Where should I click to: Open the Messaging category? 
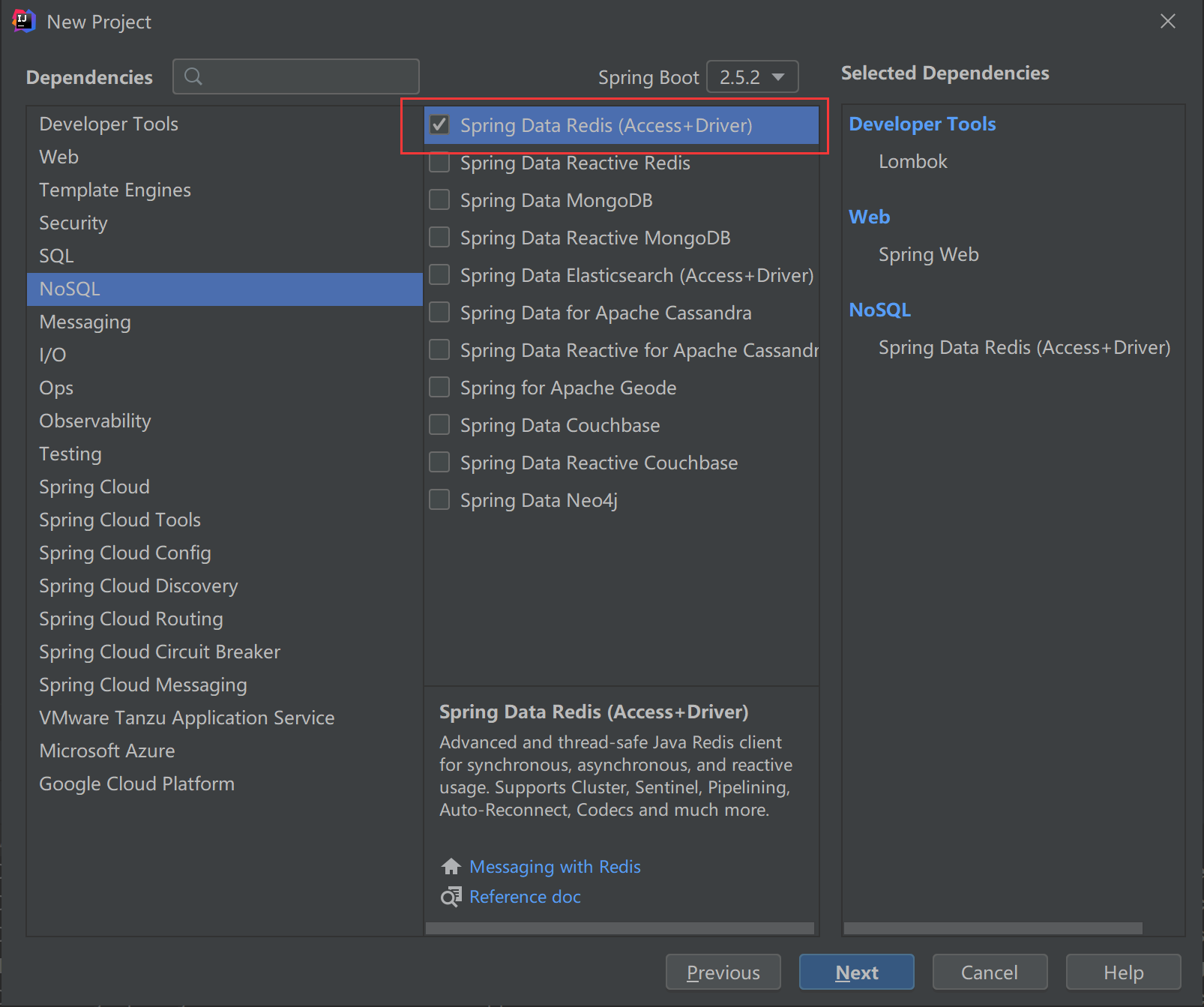tap(225, 322)
